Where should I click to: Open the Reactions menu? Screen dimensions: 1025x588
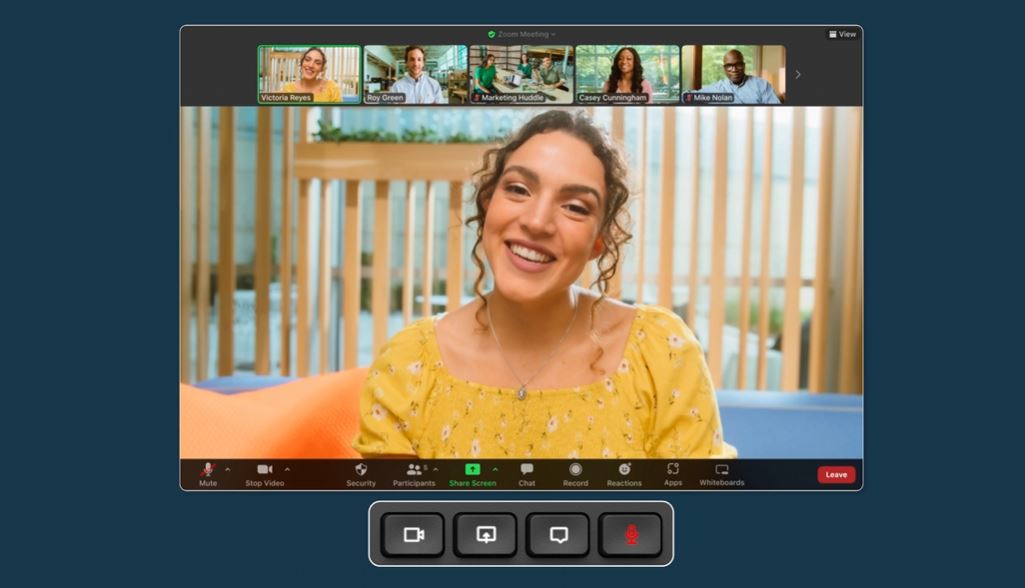tap(624, 473)
